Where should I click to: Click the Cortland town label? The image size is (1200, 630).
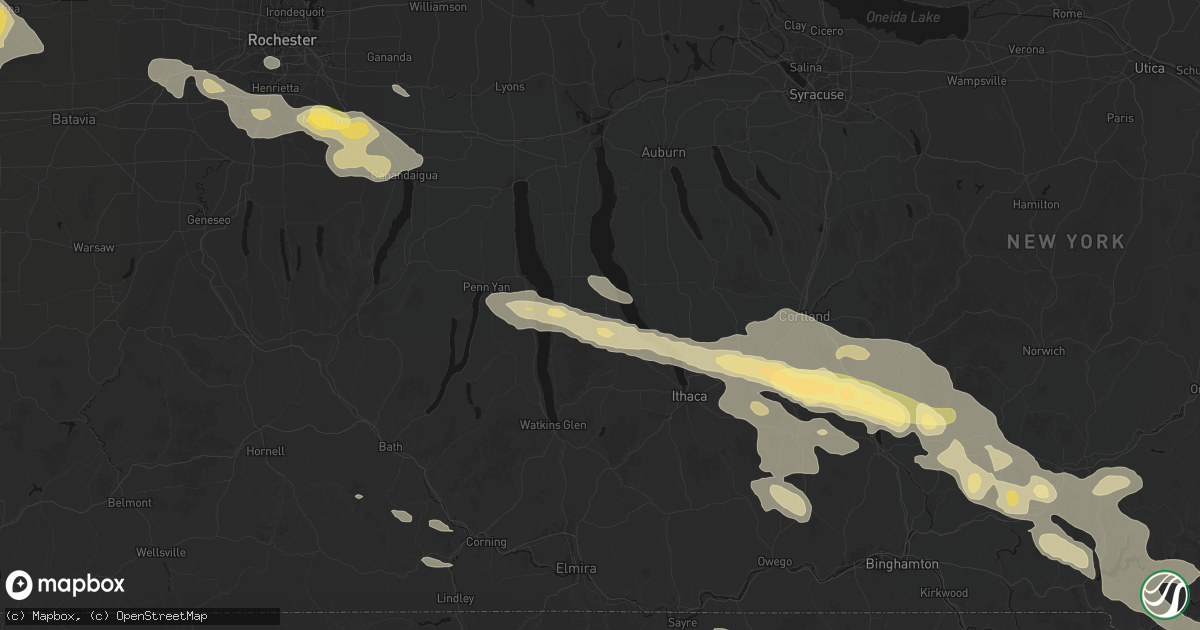[x=804, y=317]
